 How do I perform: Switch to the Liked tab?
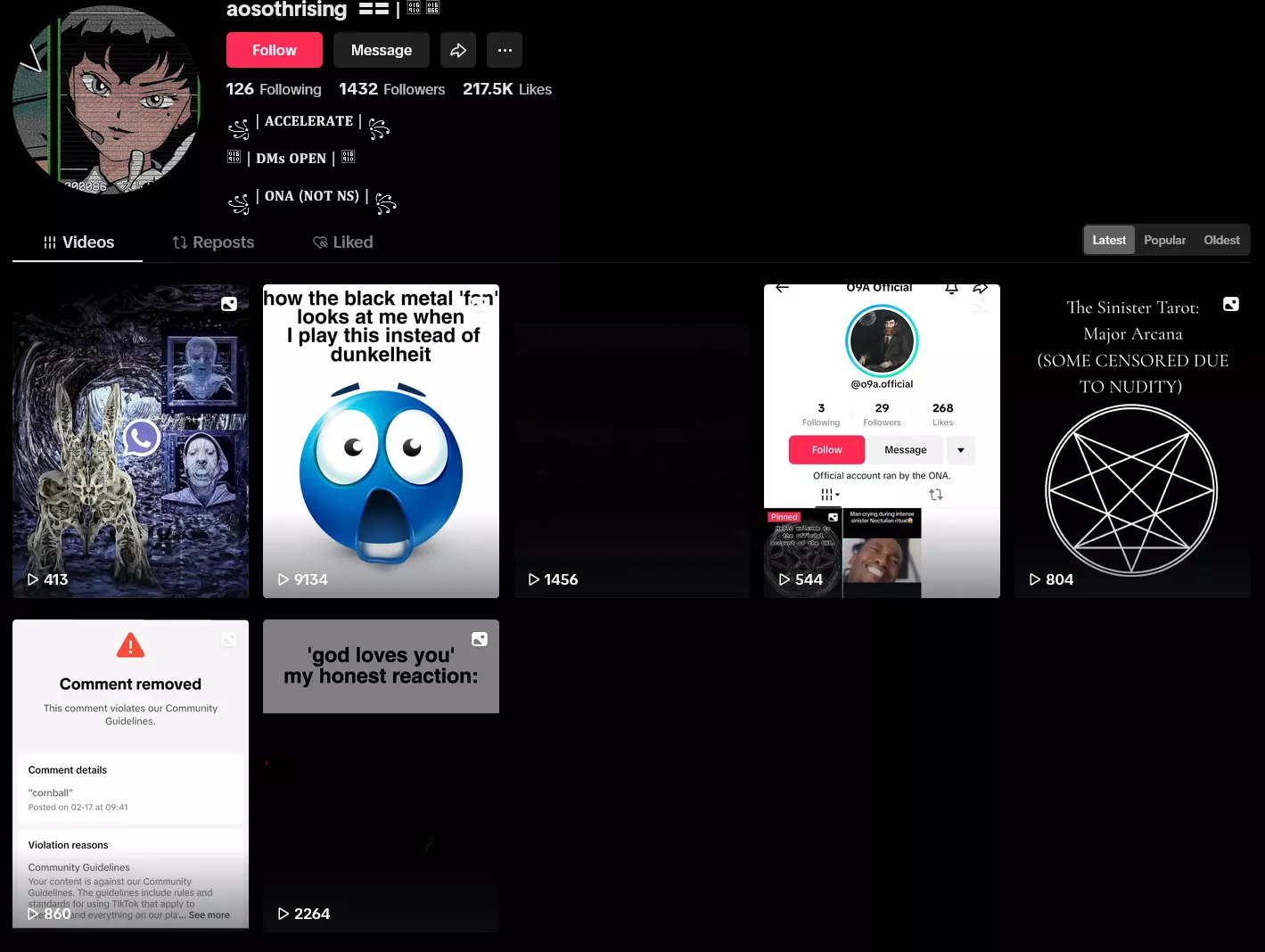point(343,242)
